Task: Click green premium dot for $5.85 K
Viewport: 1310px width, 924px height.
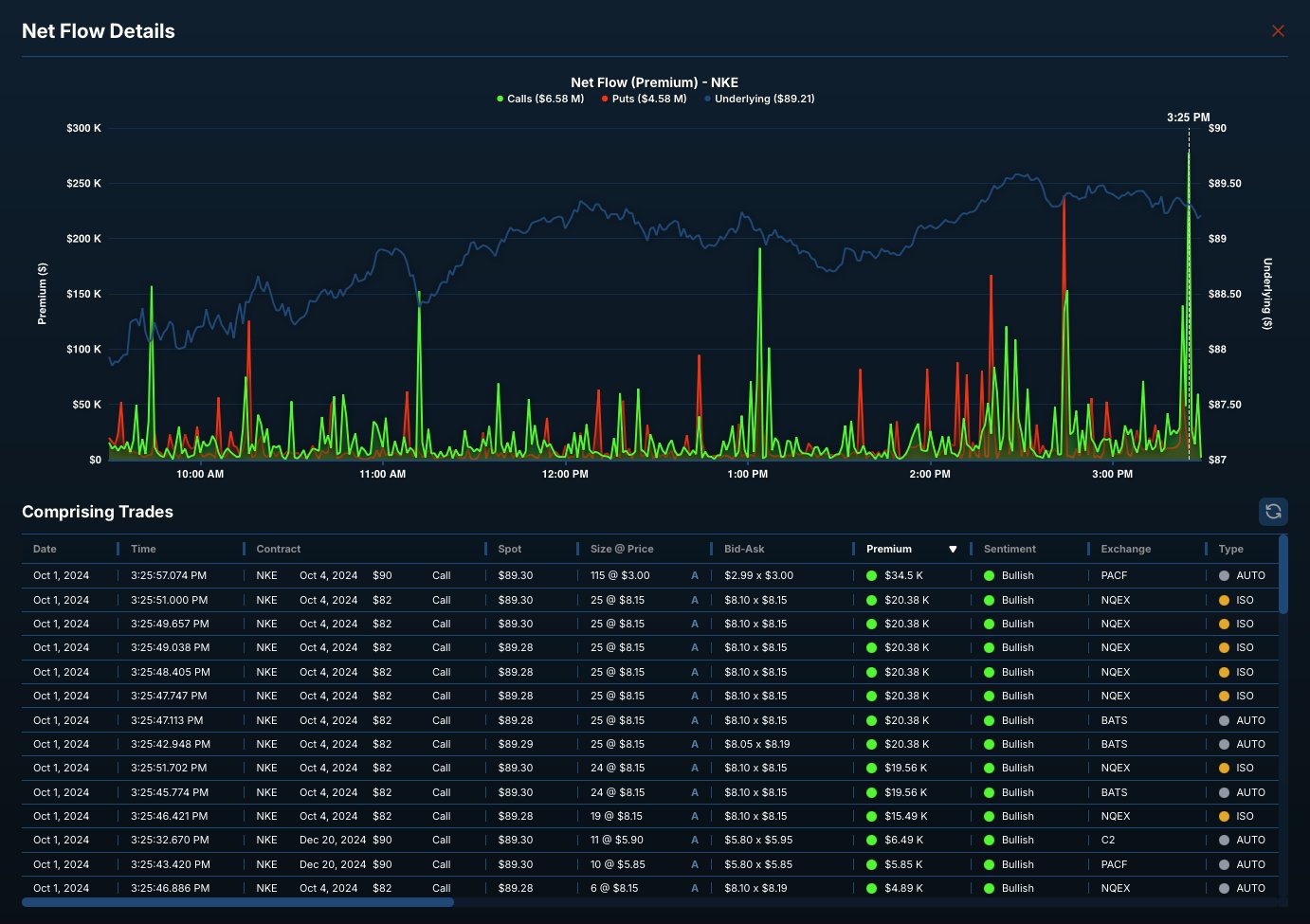Action: pyautogui.click(x=871, y=864)
